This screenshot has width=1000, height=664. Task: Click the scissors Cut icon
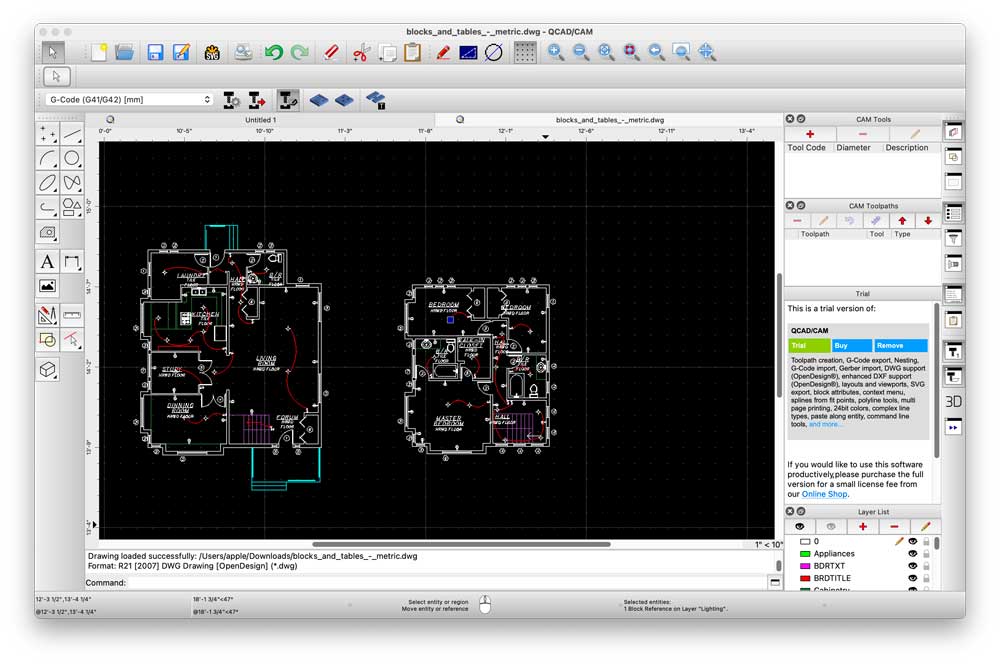click(361, 52)
